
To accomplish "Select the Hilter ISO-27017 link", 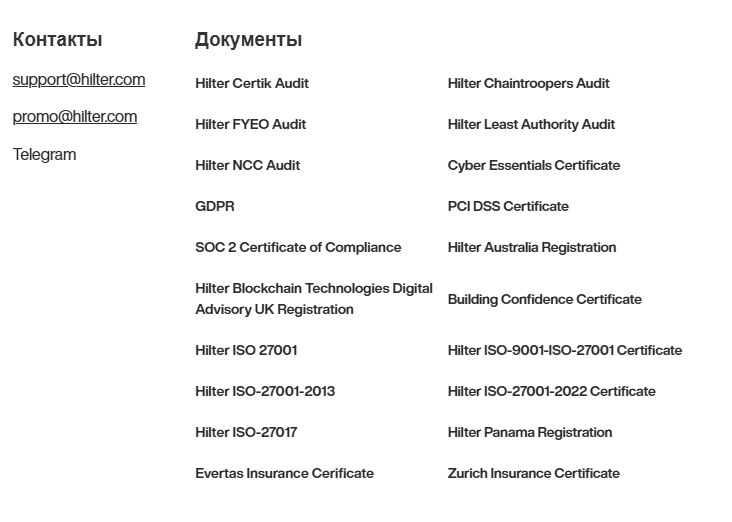I will coord(246,432).
